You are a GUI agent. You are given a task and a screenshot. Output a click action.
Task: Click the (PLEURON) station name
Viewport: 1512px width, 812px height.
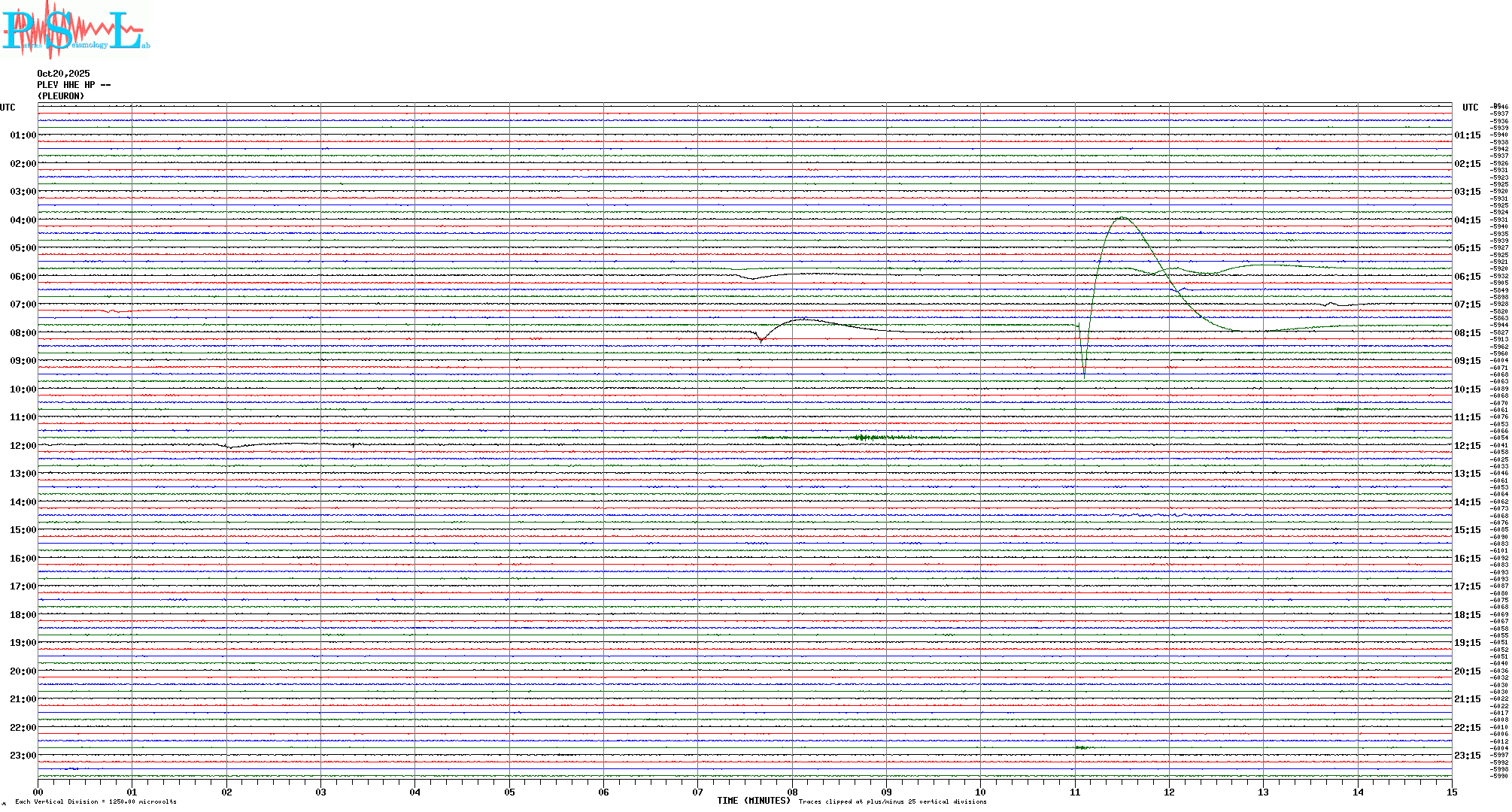click(61, 96)
